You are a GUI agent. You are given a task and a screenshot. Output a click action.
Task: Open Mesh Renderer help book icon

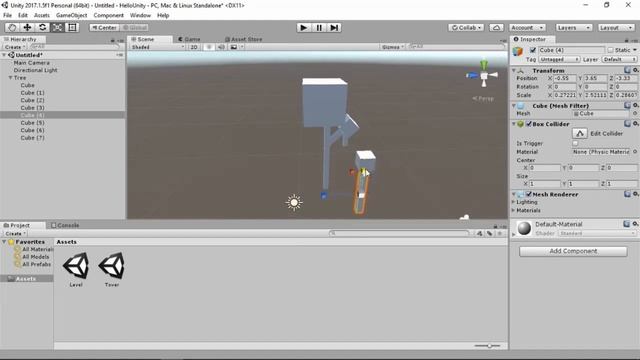point(627,194)
